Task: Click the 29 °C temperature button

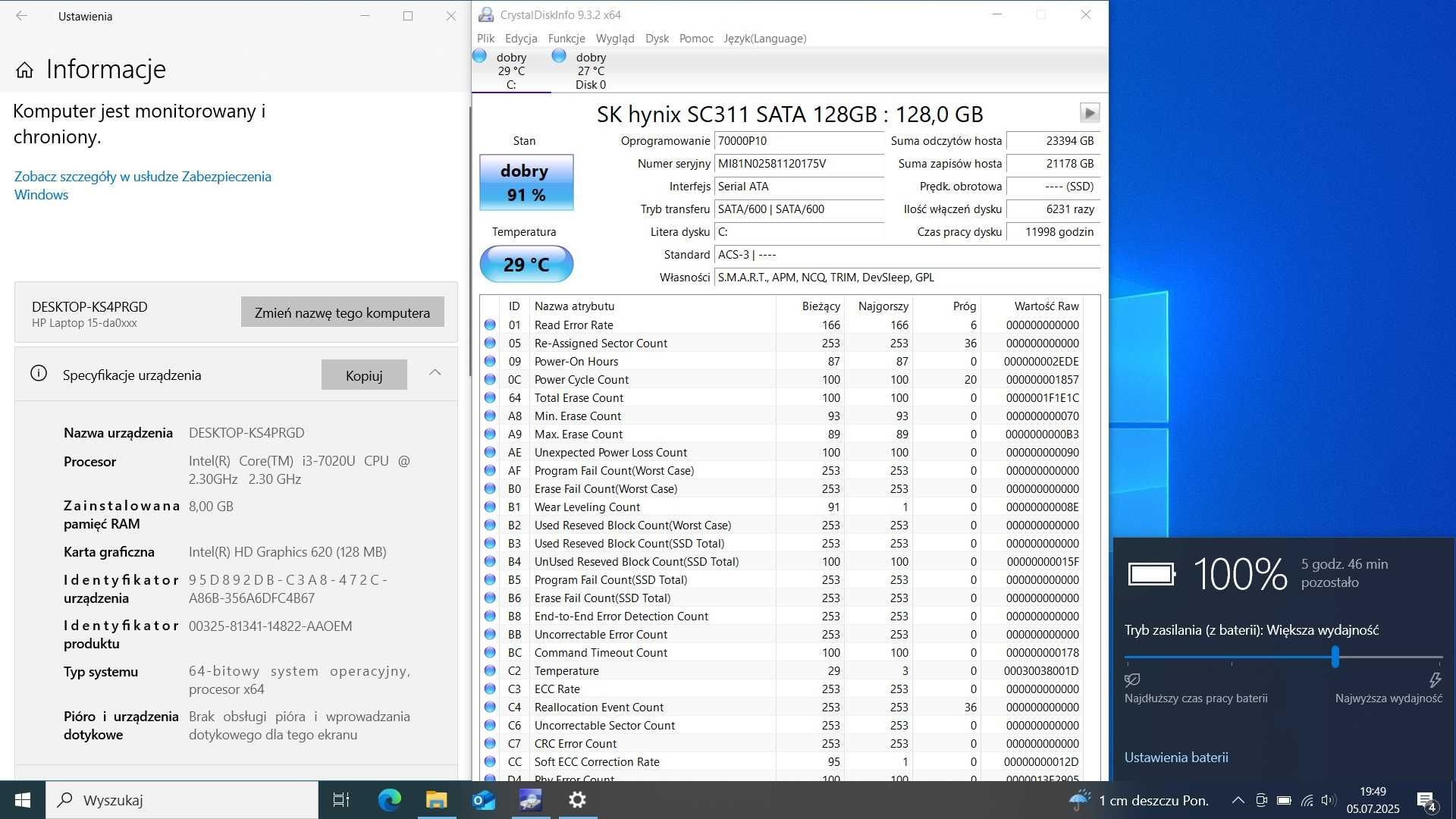Action: 526,264
